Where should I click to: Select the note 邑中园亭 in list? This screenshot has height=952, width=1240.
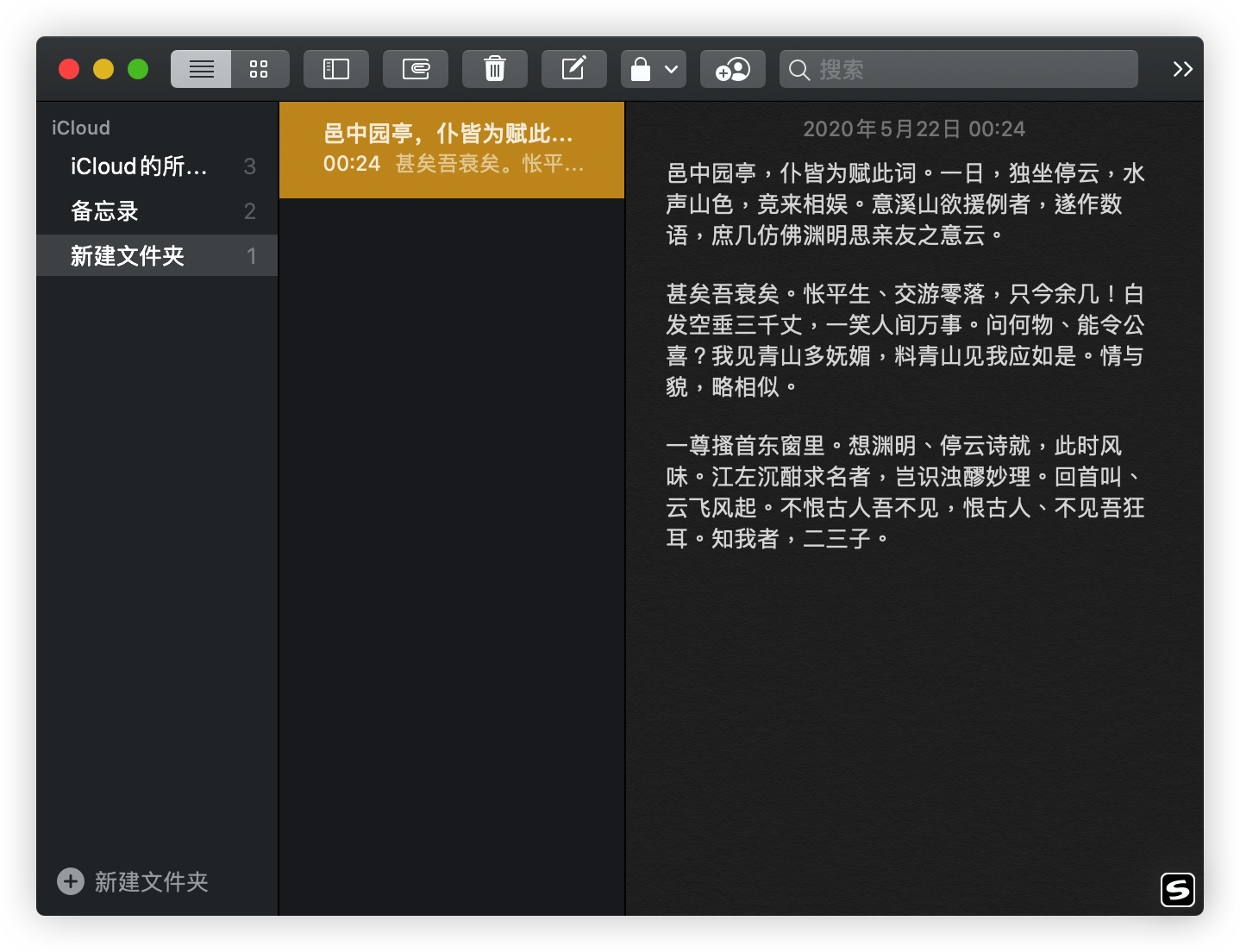click(x=451, y=149)
